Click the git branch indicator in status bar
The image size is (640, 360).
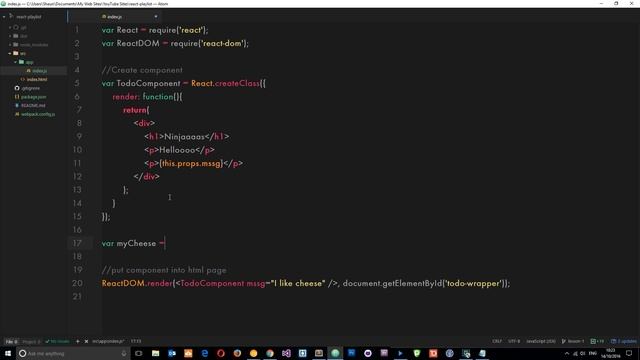coord(573,341)
